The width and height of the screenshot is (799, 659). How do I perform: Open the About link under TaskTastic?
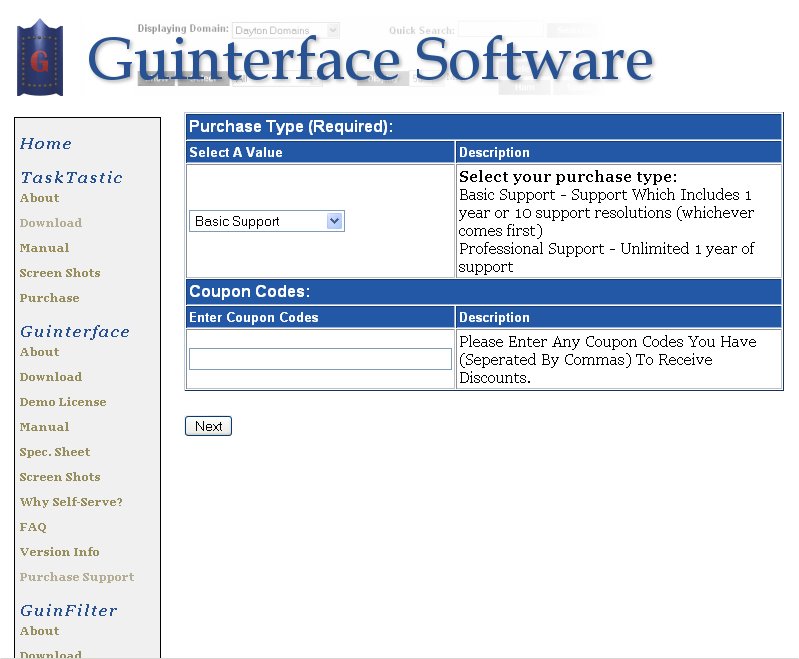pos(40,198)
